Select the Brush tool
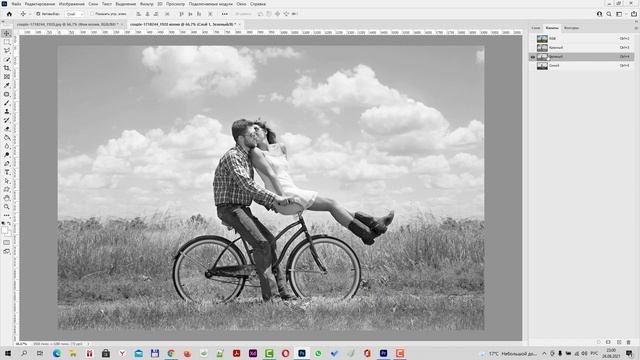The width and height of the screenshot is (640, 360). 7,103
